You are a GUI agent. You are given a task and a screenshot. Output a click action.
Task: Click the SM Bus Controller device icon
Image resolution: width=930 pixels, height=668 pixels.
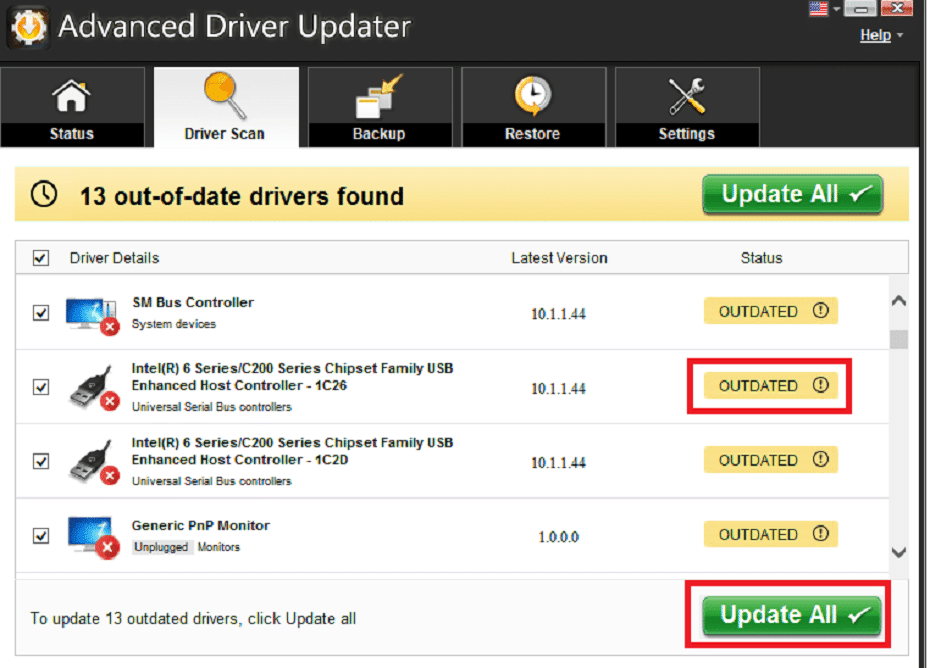point(92,316)
